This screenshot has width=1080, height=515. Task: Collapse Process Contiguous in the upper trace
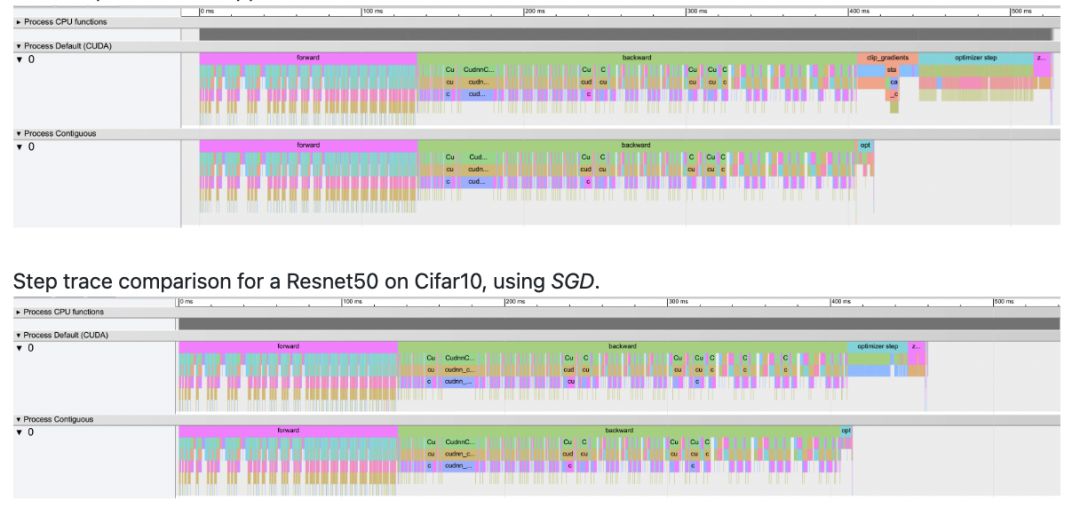tap(19, 134)
